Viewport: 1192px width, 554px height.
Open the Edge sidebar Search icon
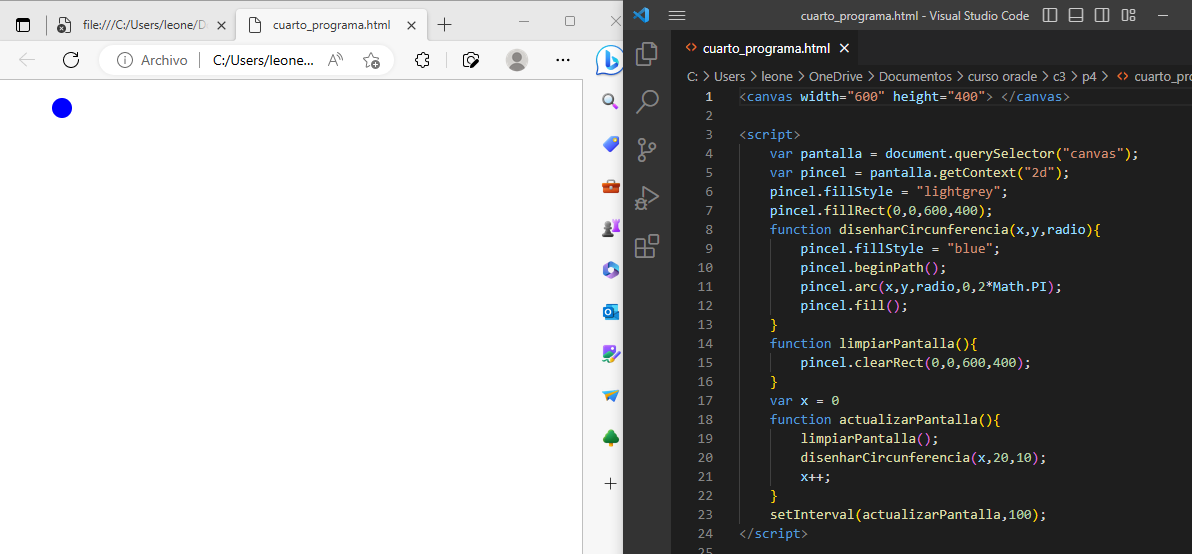[x=610, y=101]
